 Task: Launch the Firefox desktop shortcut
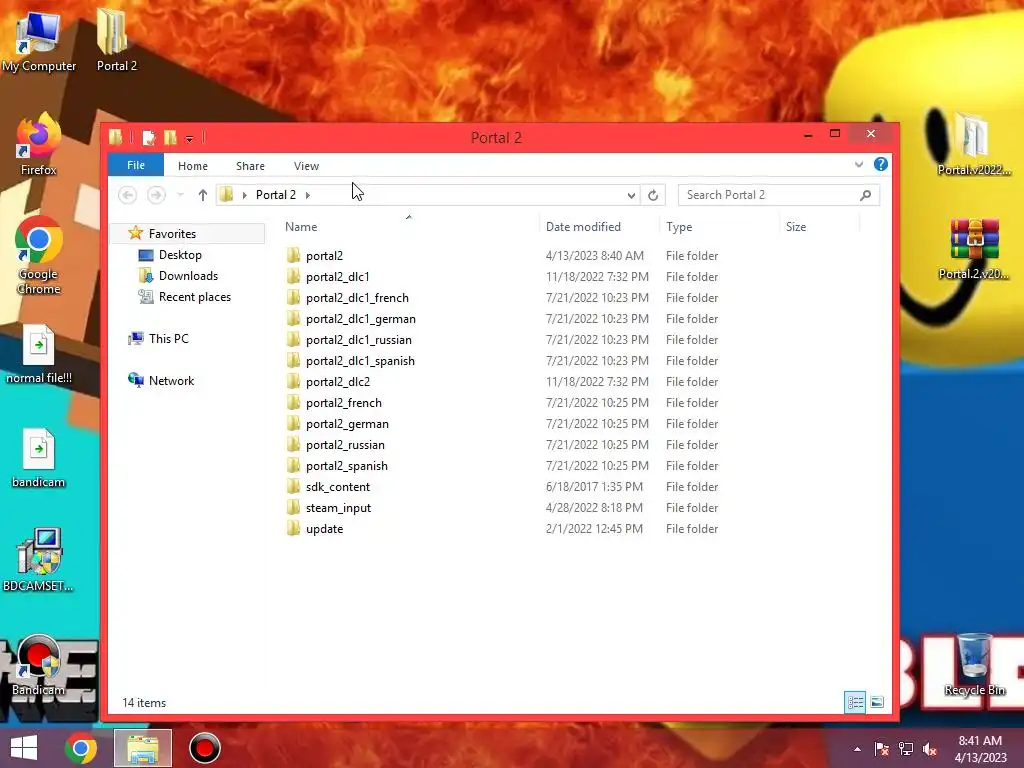[x=39, y=145]
